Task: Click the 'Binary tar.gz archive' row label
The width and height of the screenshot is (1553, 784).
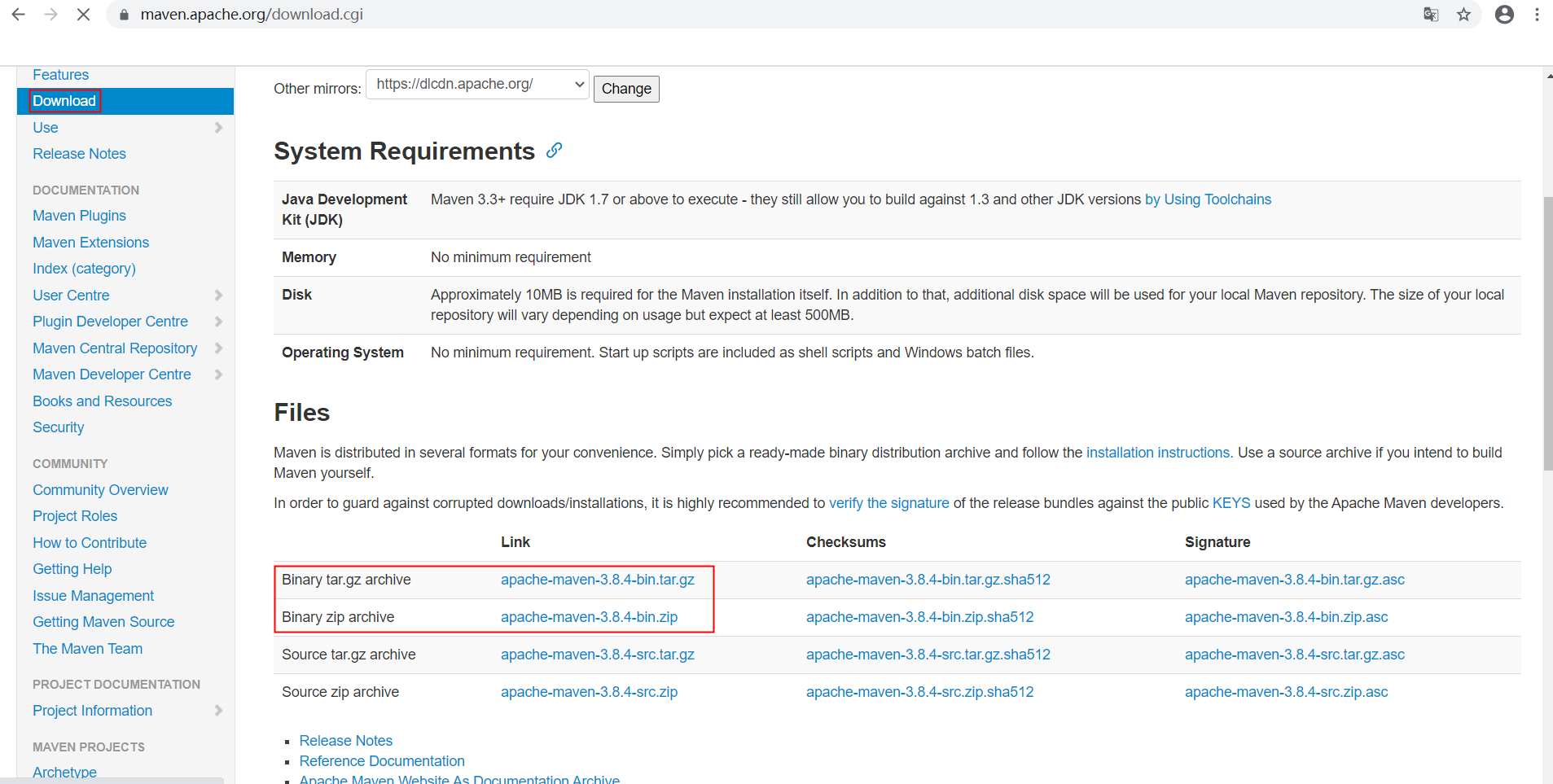Action: tap(346, 580)
